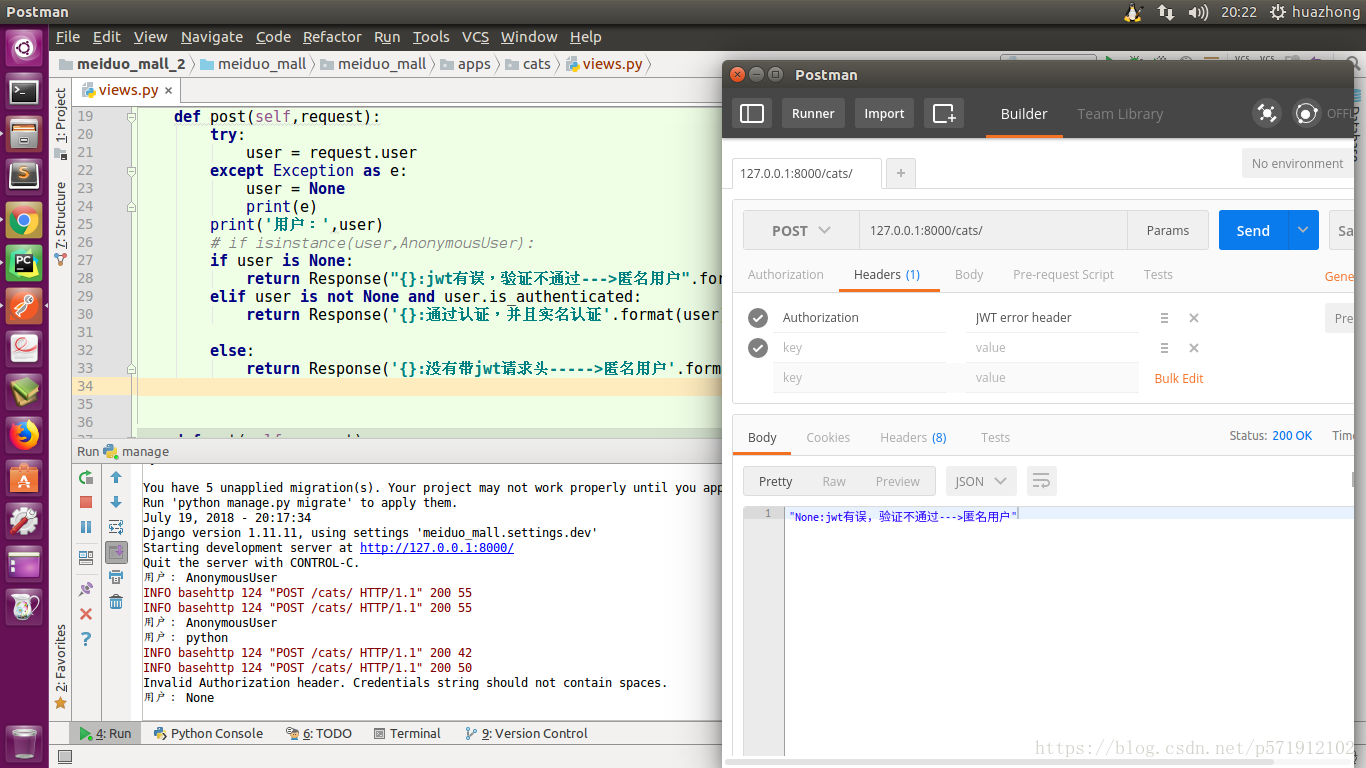Viewport: 1366px width, 768px height.
Task: Open the http://127.0.0.1:8000/ link in console
Action: point(437,548)
